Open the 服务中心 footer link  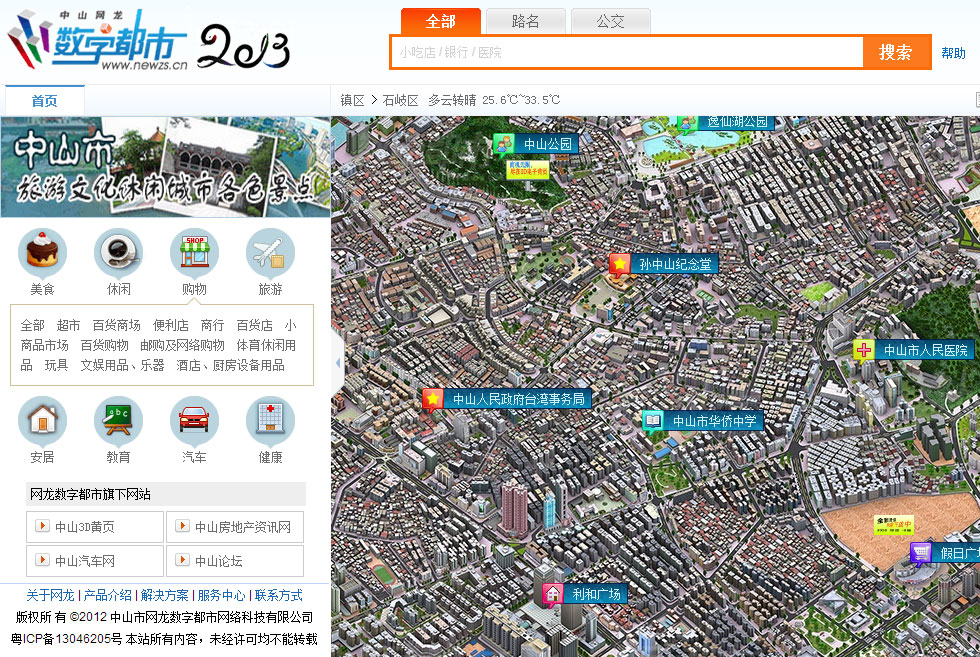[x=222, y=595]
